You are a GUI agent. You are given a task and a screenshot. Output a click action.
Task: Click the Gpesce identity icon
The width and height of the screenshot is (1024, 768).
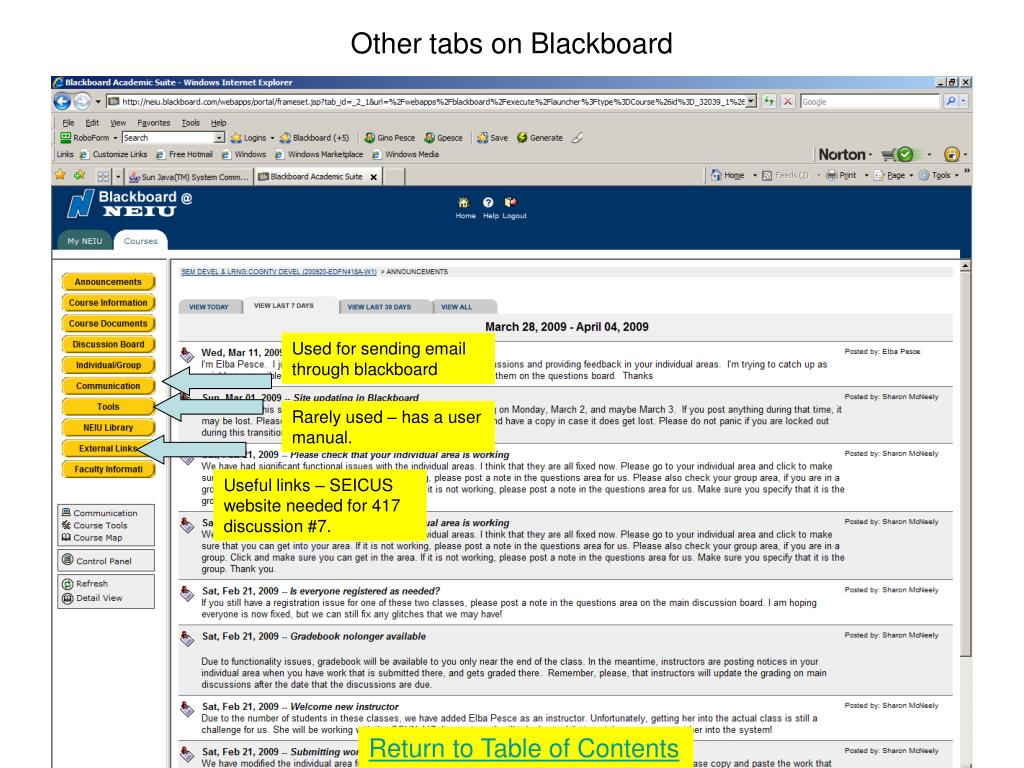coord(430,138)
